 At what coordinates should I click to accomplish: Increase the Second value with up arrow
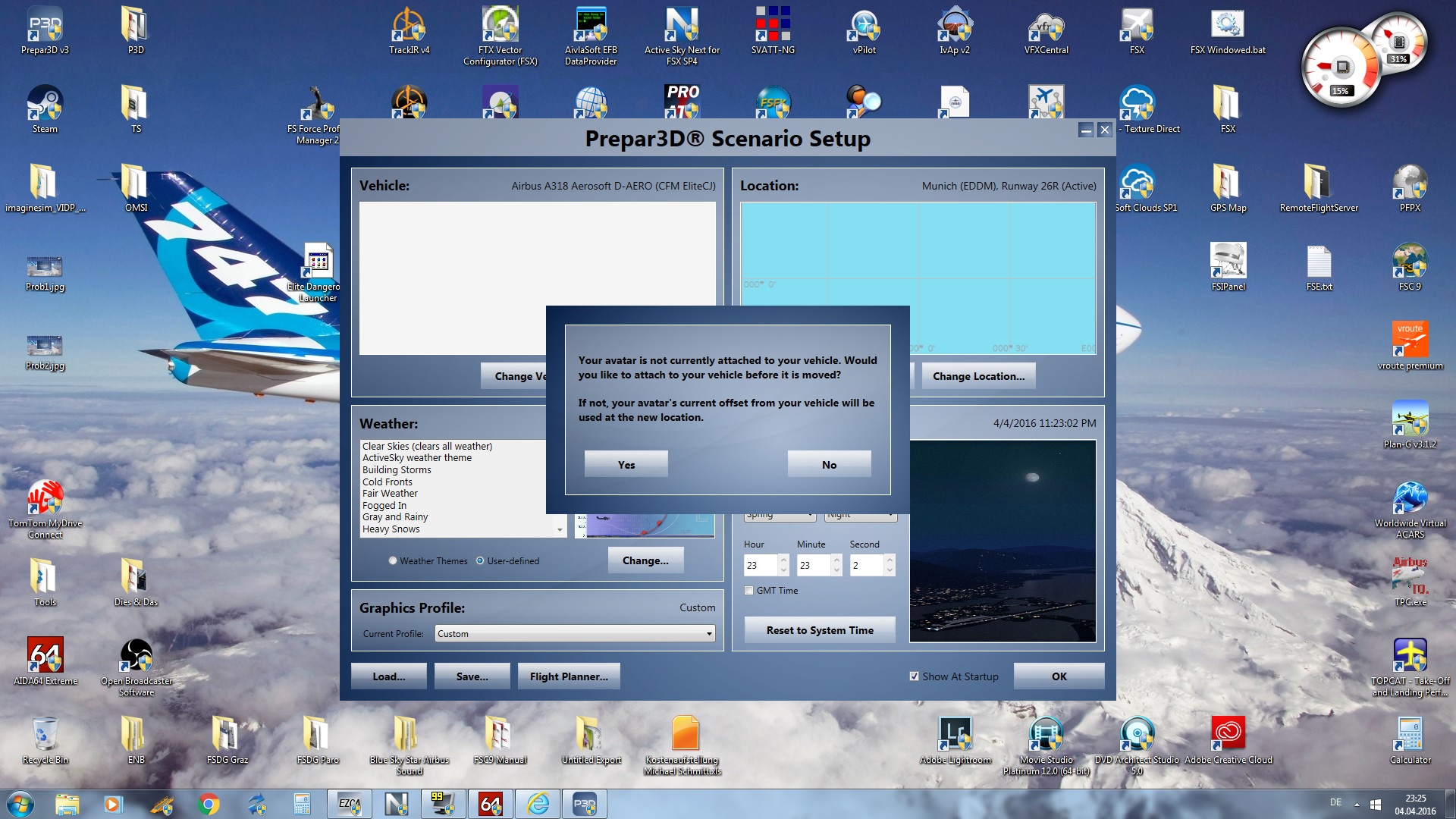[890, 560]
